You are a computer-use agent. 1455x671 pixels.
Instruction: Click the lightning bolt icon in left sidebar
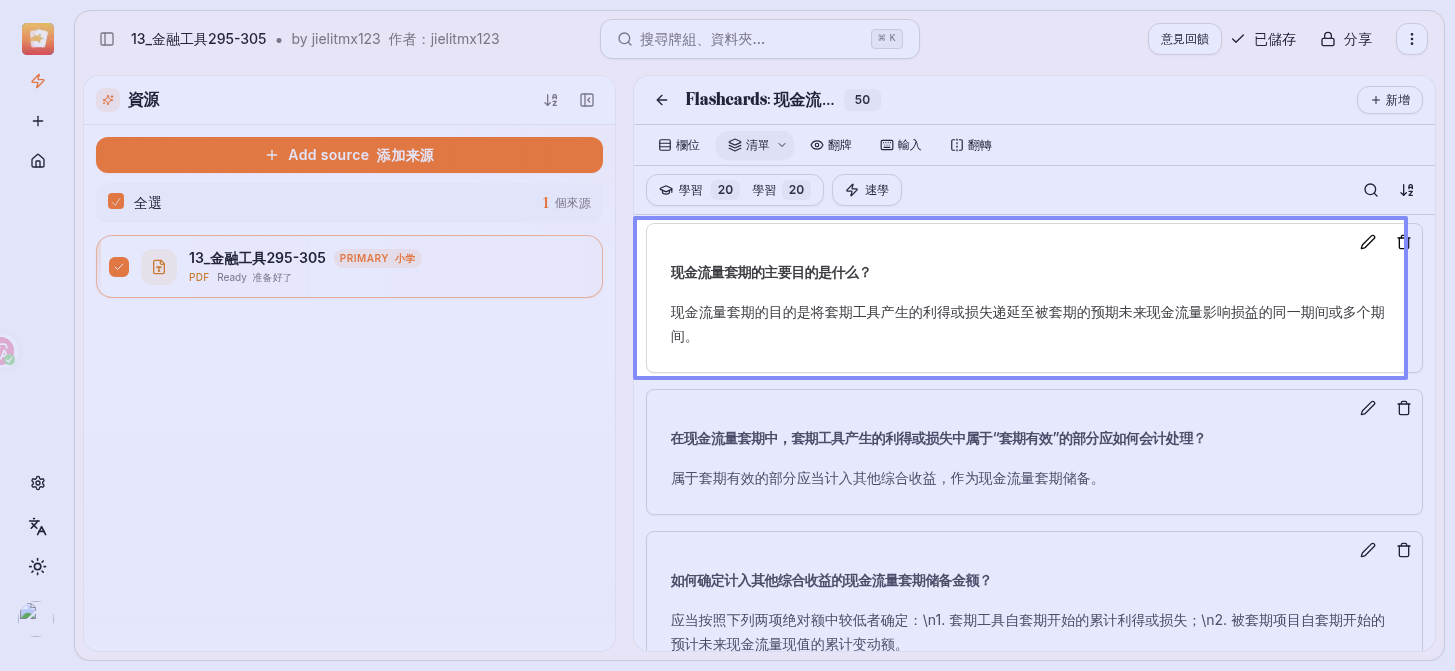pyautogui.click(x=38, y=81)
